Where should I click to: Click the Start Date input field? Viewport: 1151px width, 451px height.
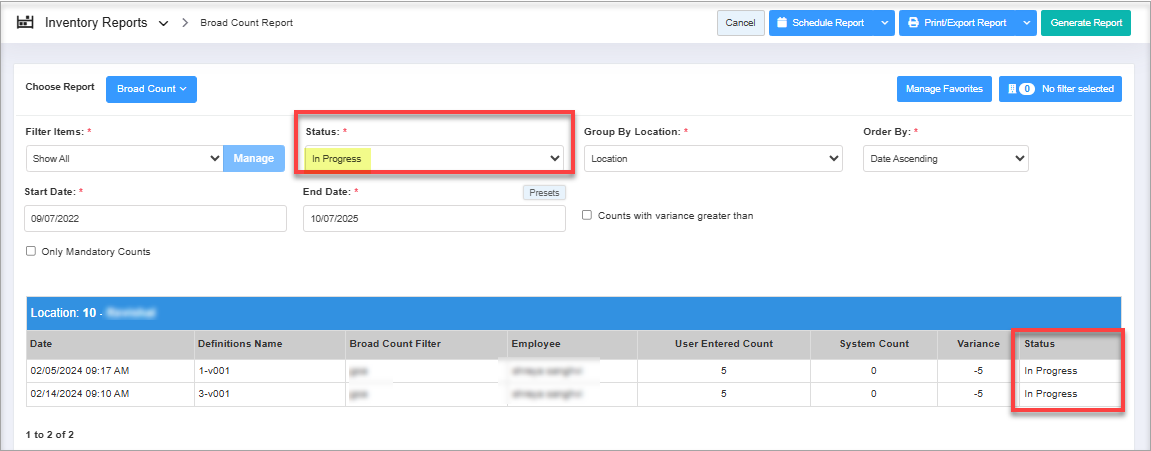155,218
